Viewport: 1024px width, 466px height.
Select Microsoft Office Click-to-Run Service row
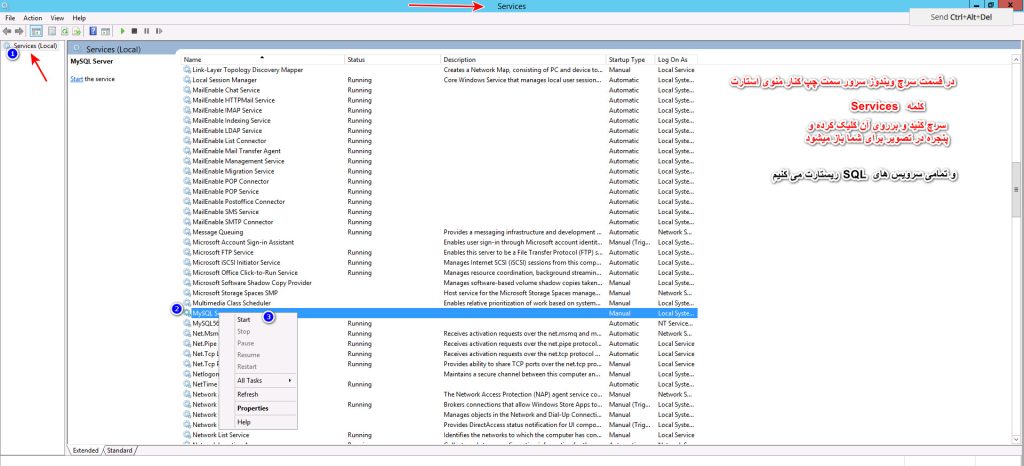(440, 272)
